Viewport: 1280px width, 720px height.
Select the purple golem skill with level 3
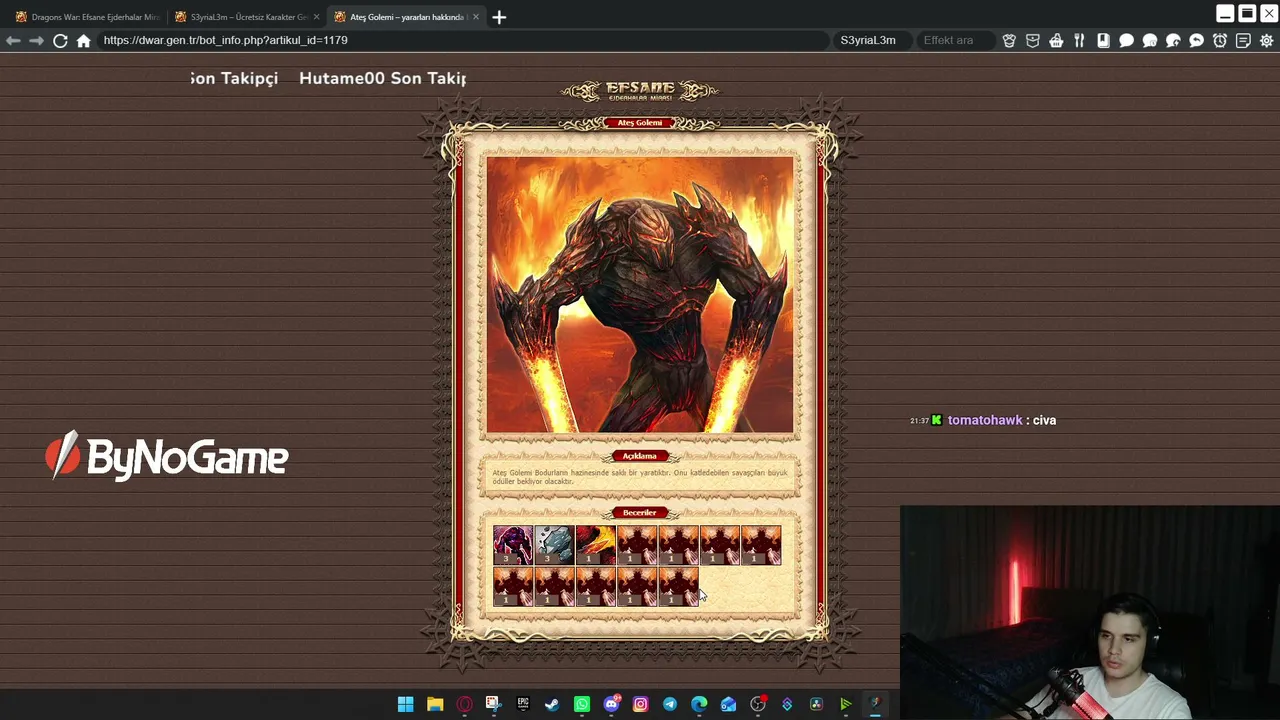(513, 546)
